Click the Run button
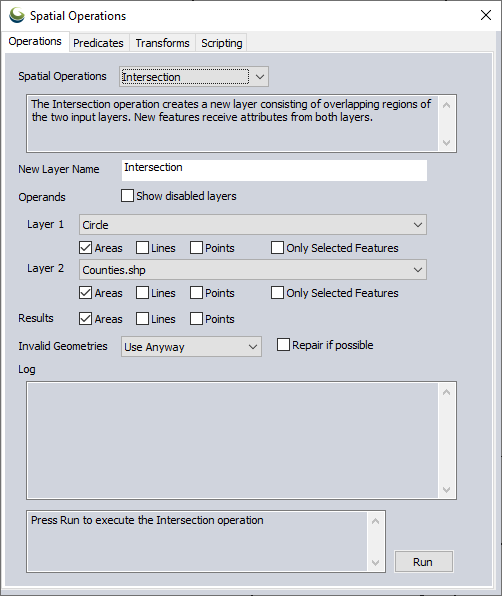This screenshot has height=596, width=502. point(424,562)
